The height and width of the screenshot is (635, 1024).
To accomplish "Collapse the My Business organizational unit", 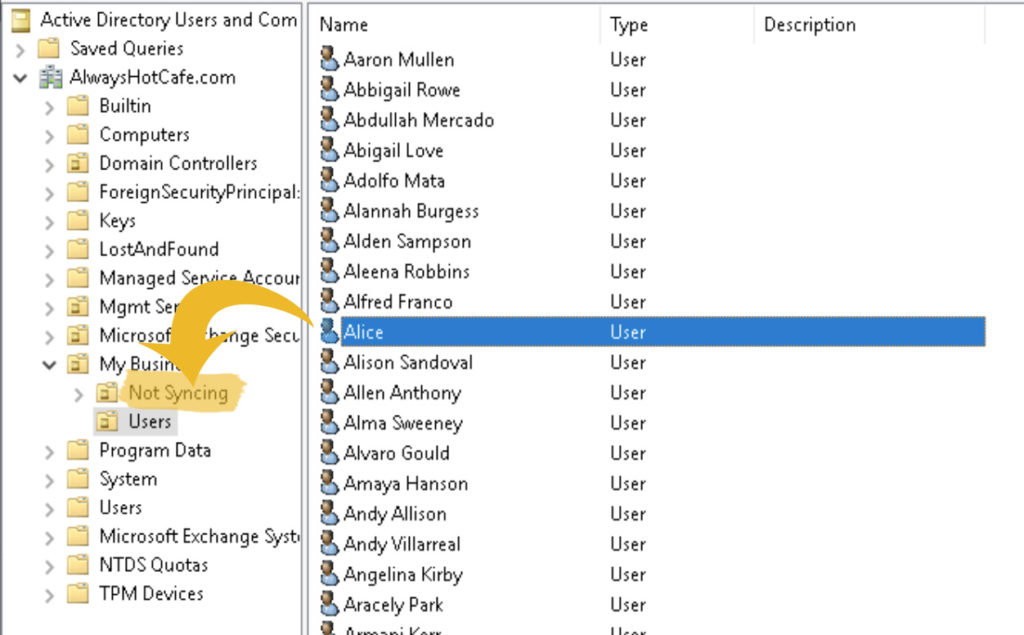I will point(49,364).
